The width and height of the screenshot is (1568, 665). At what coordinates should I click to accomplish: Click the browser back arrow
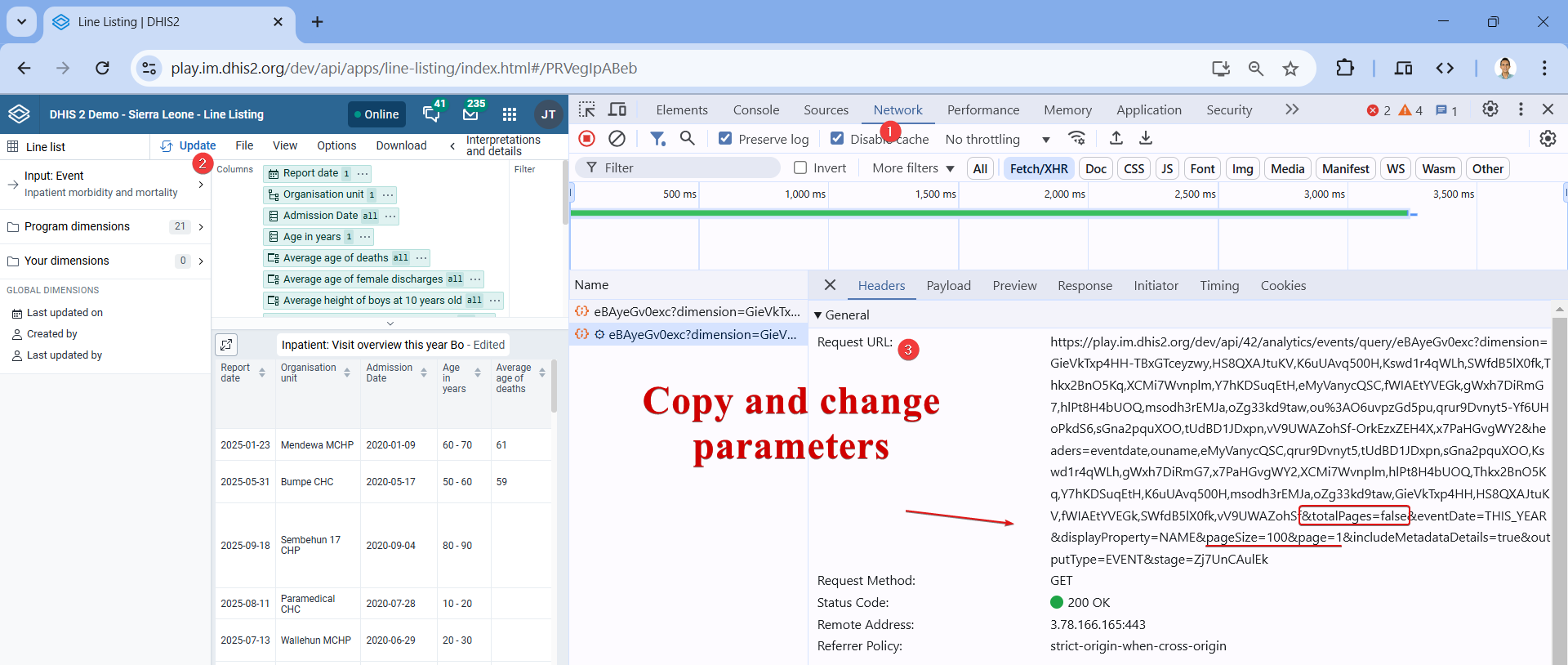pyautogui.click(x=24, y=68)
